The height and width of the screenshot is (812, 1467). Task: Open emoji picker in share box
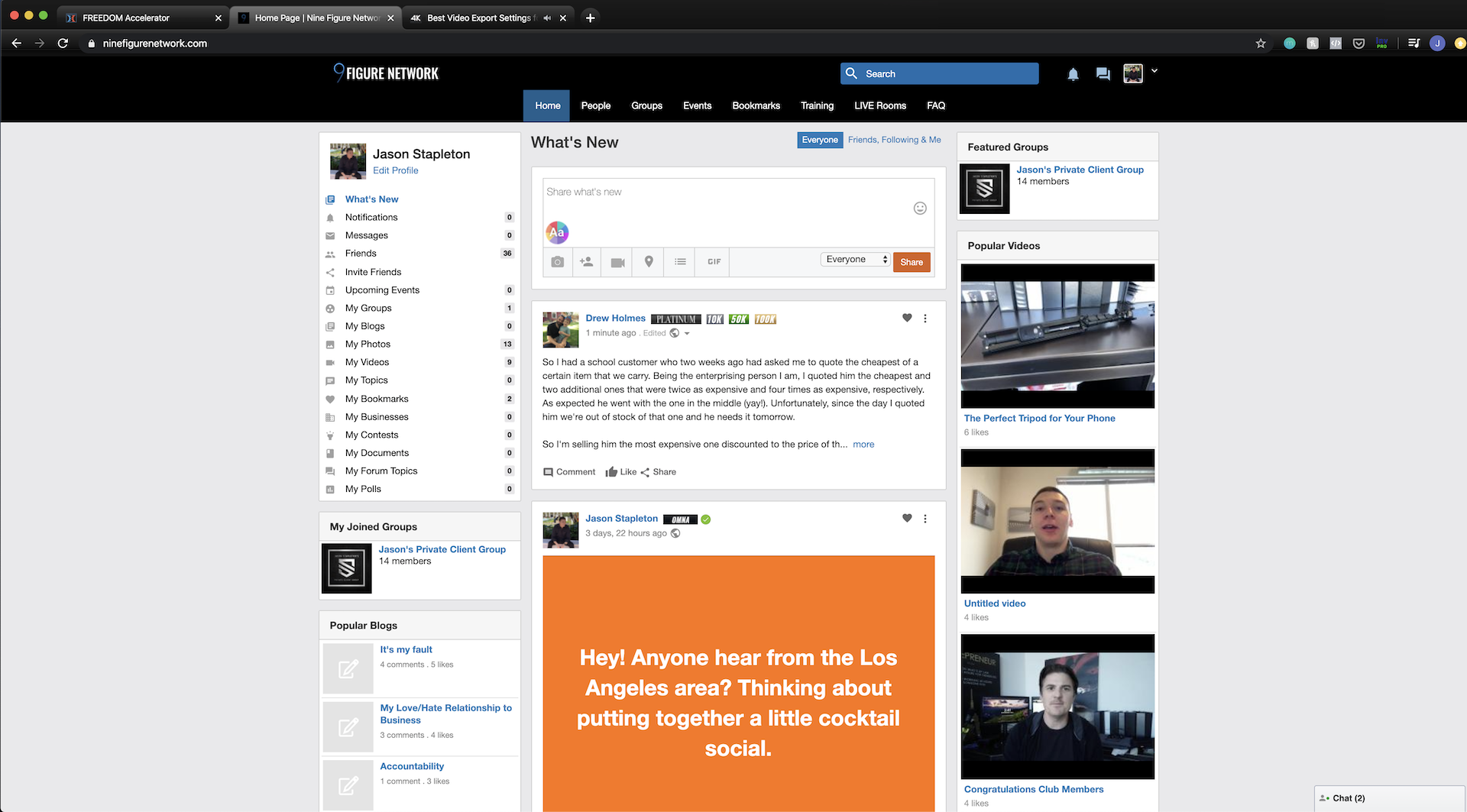pyautogui.click(x=920, y=208)
